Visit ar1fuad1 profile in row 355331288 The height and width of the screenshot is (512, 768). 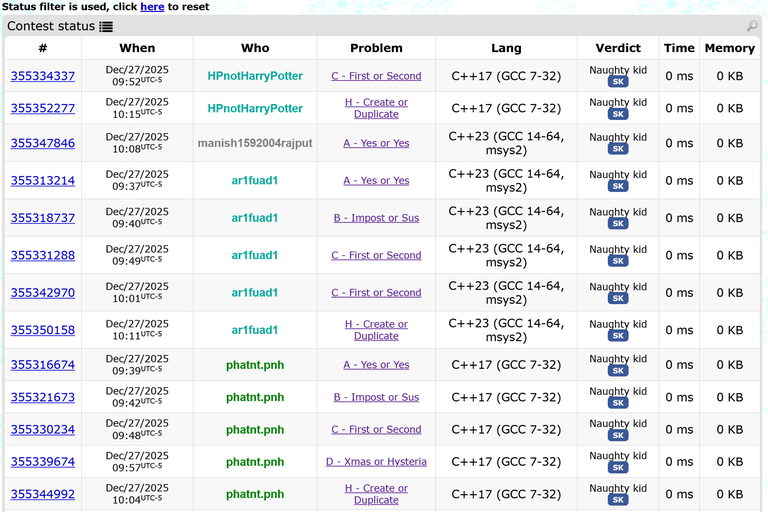[x=255, y=255]
